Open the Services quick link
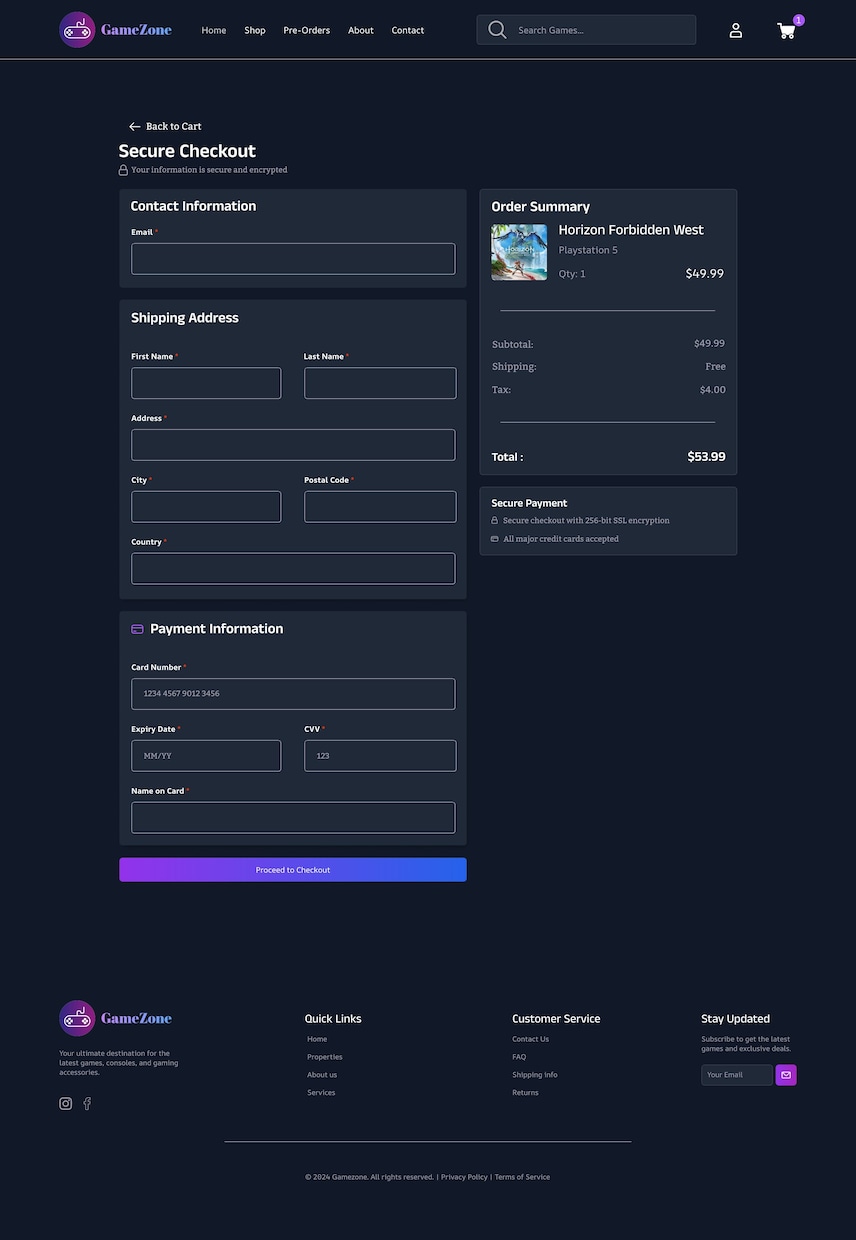 coord(321,1093)
